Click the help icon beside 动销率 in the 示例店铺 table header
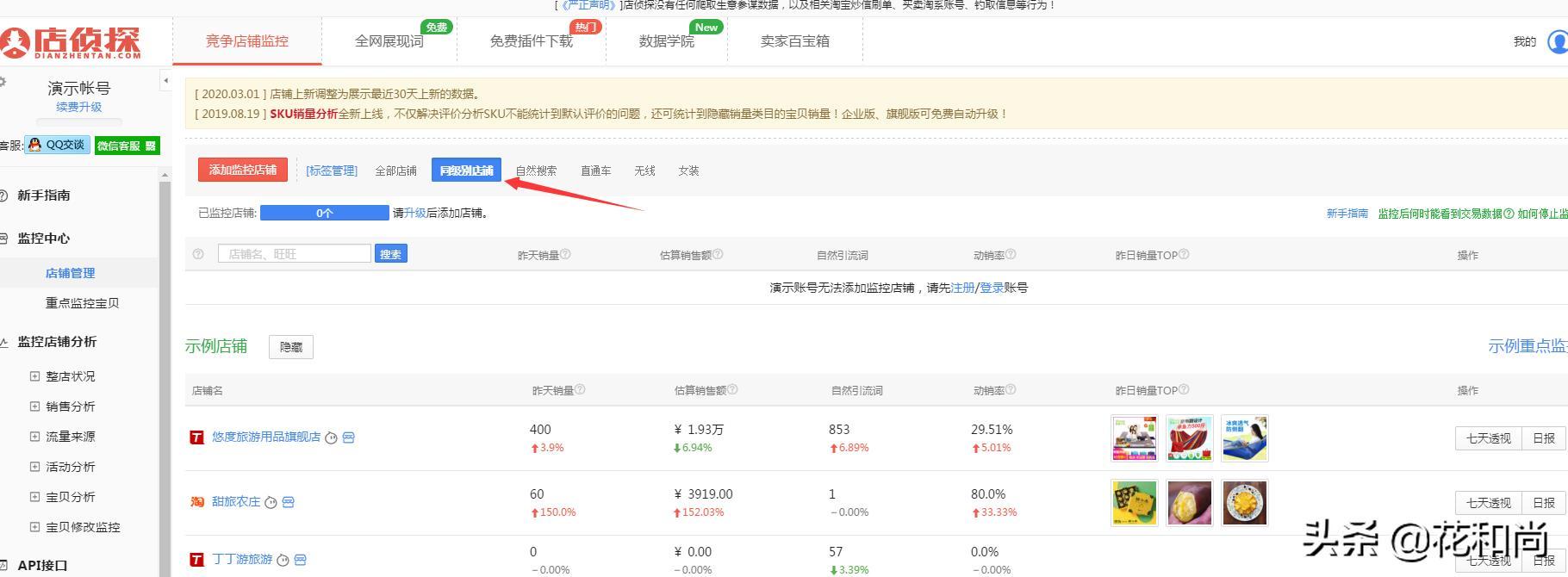Screen dimensions: 1568x577 pyautogui.click(x=1011, y=389)
